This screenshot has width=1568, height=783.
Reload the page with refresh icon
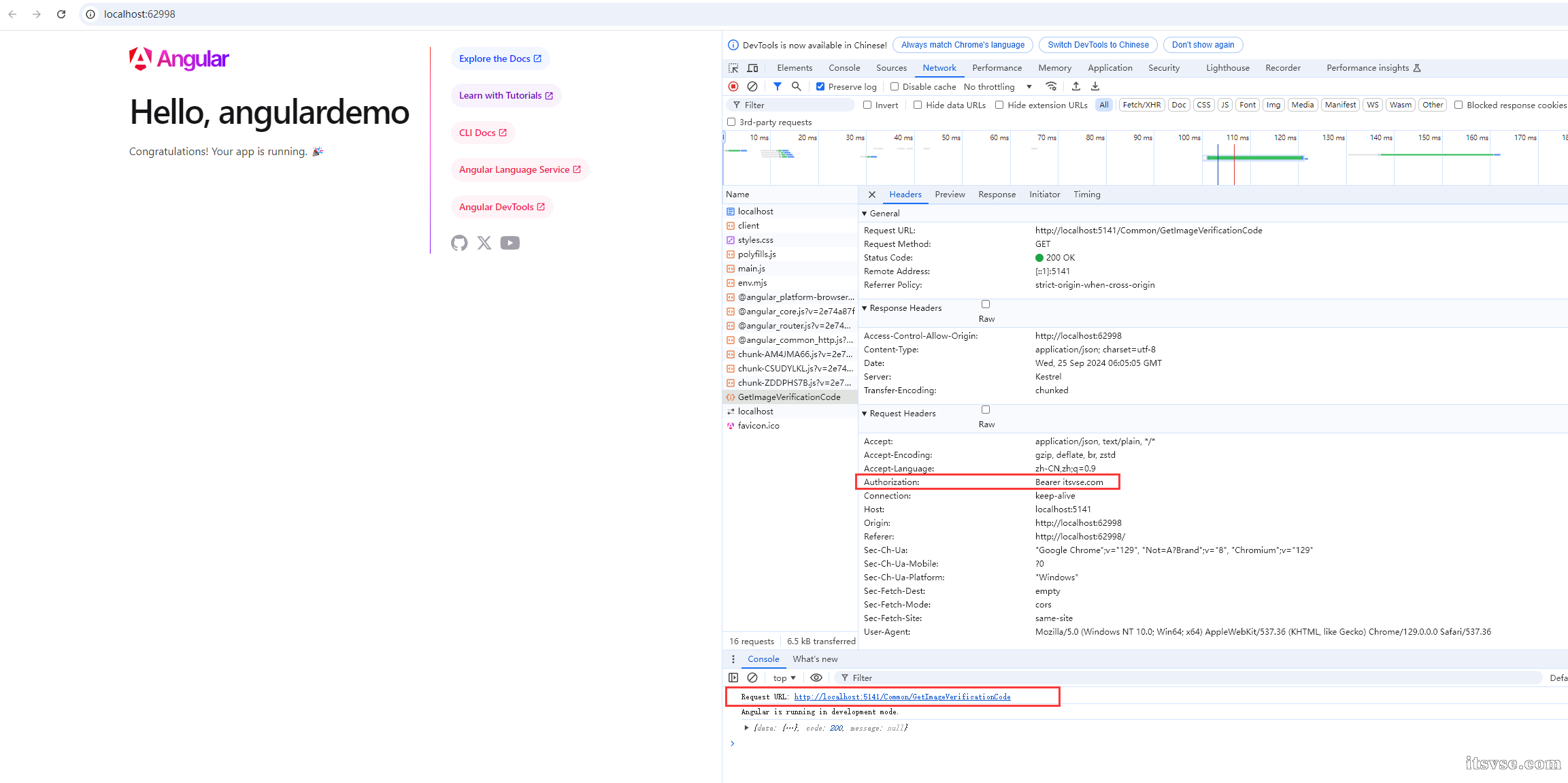61,14
